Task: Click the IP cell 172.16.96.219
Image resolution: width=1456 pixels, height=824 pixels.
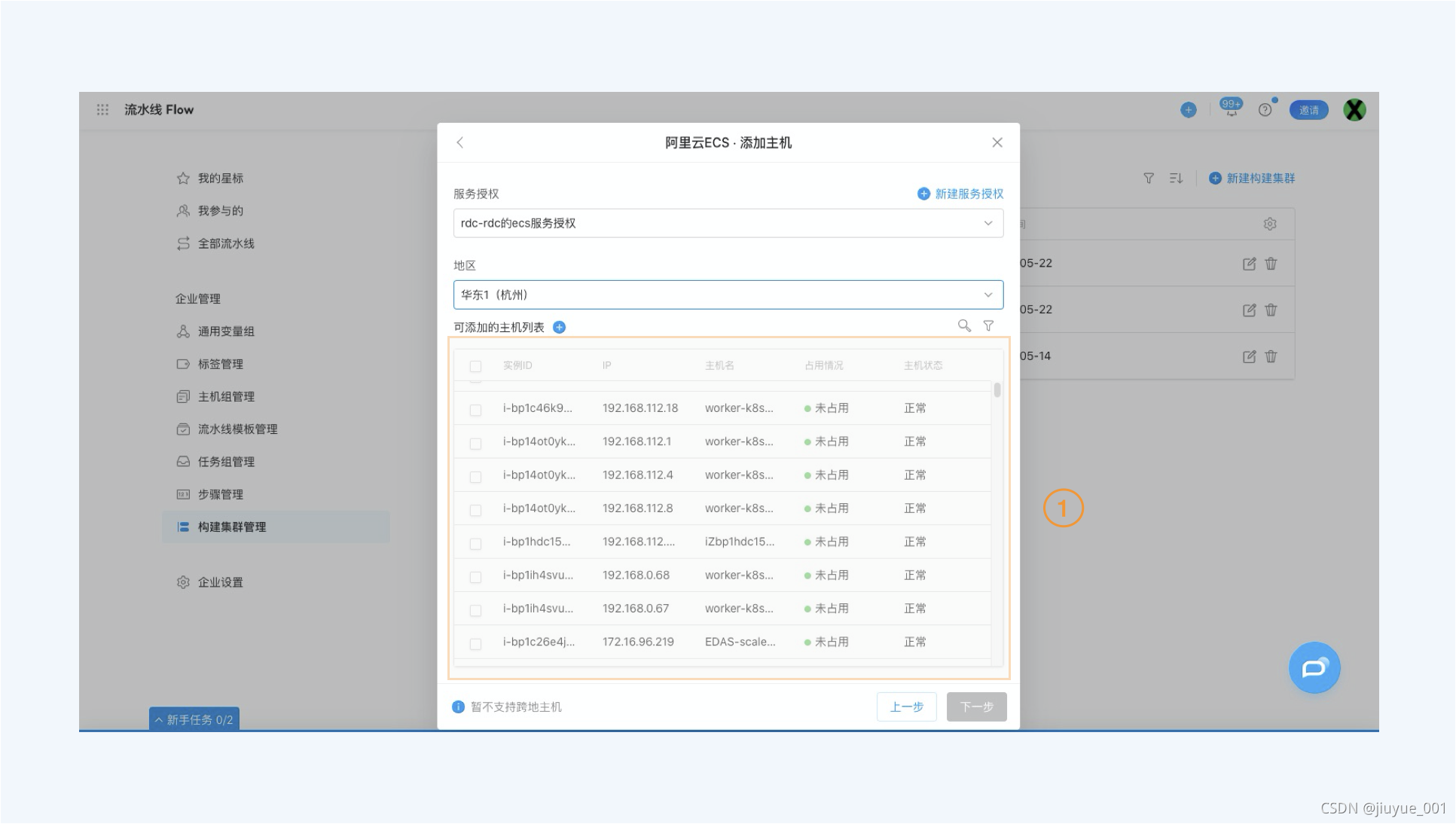Action: pos(638,642)
